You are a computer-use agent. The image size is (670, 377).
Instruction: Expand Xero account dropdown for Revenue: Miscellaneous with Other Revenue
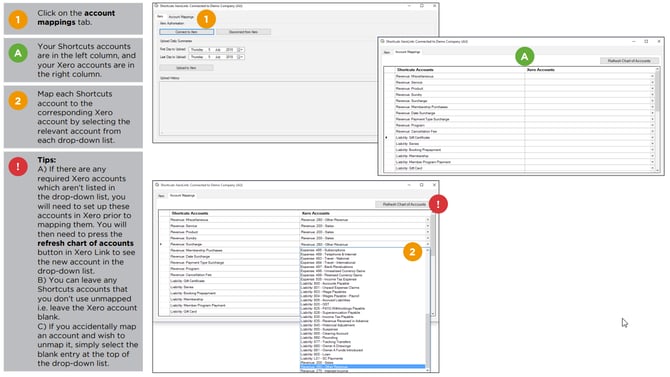click(427, 220)
